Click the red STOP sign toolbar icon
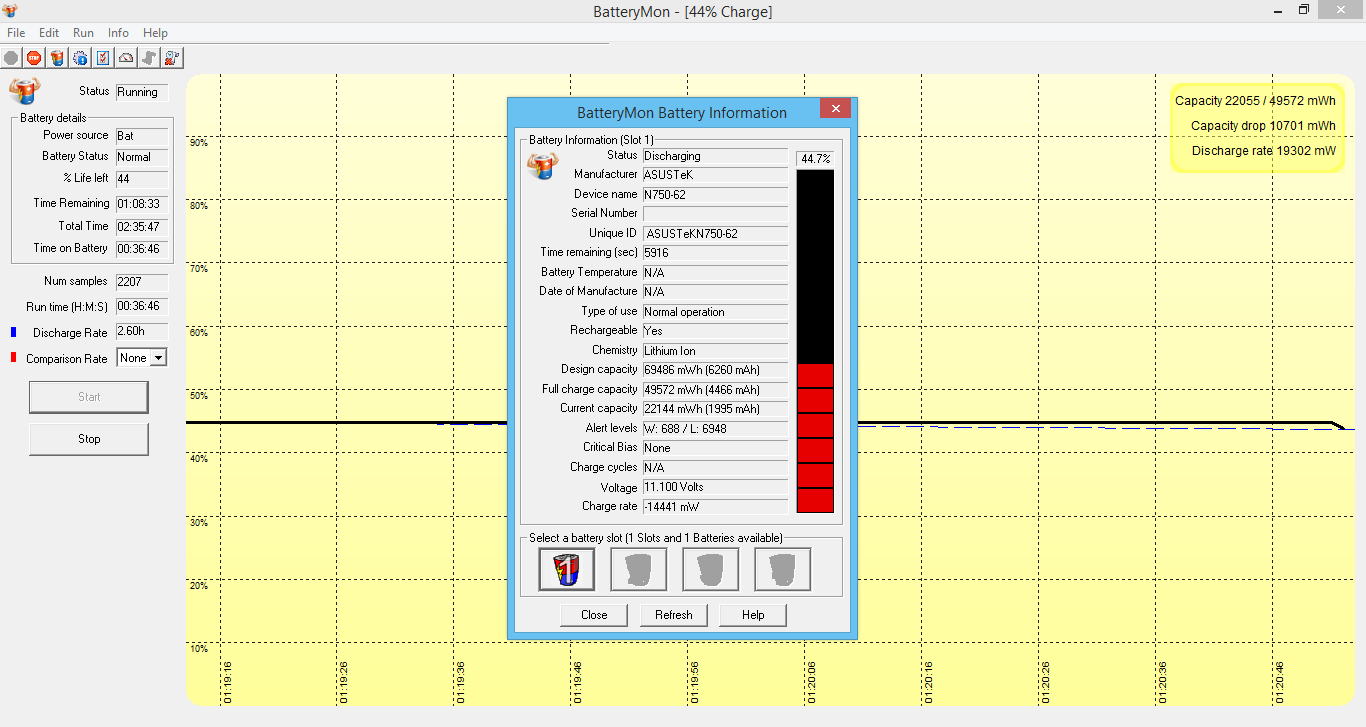Screen dimensions: 1366x727 [34, 58]
